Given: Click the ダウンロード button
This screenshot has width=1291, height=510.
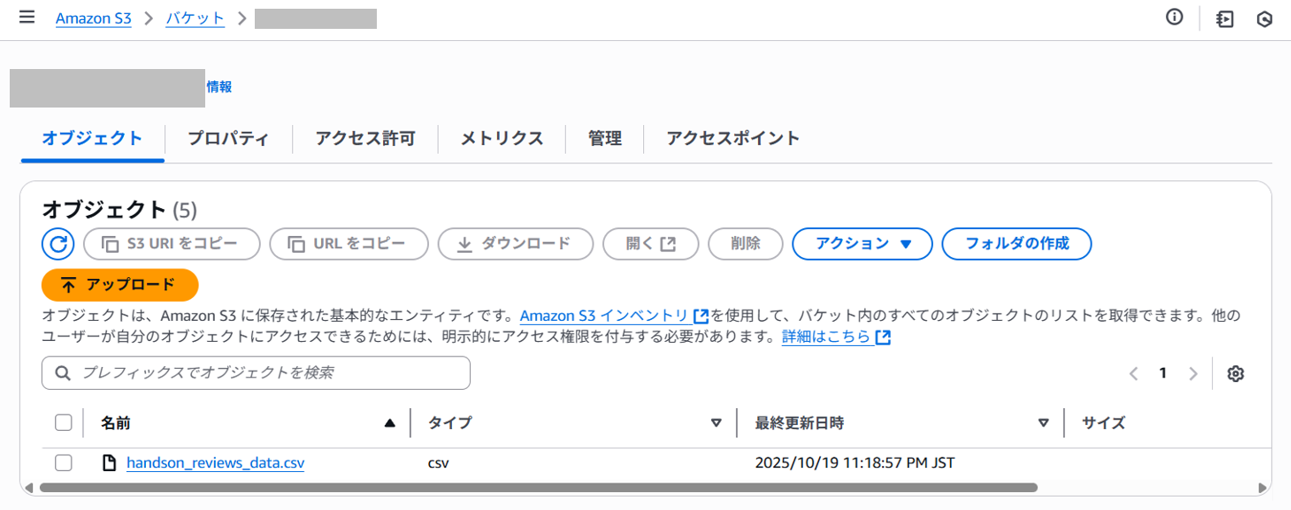Looking at the screenshot, I should pyautogui.click(x=515, y=243).
